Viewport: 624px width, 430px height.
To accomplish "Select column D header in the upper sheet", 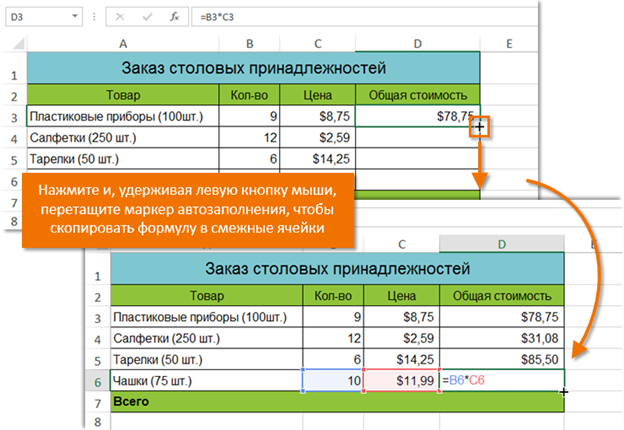I will click(417, 43).
